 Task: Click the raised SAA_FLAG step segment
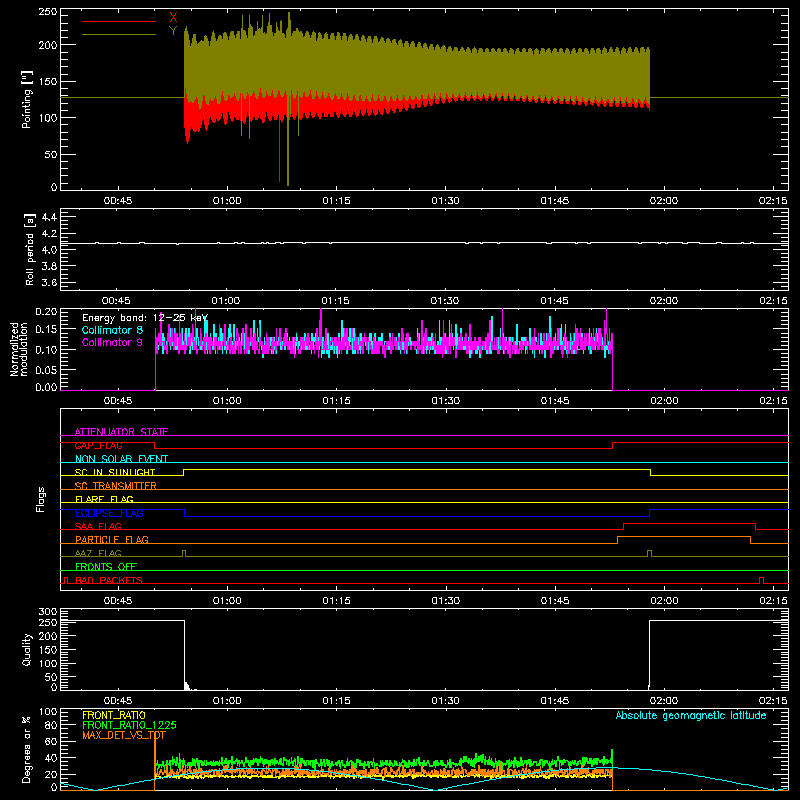689,523
